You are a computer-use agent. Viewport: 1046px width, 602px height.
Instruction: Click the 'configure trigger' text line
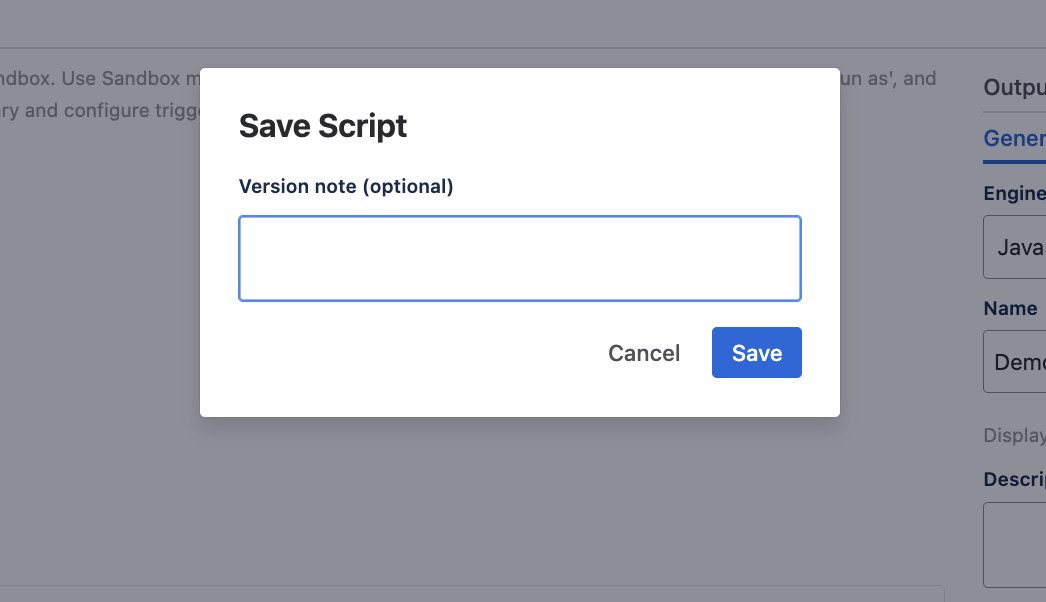pos(100,110)
